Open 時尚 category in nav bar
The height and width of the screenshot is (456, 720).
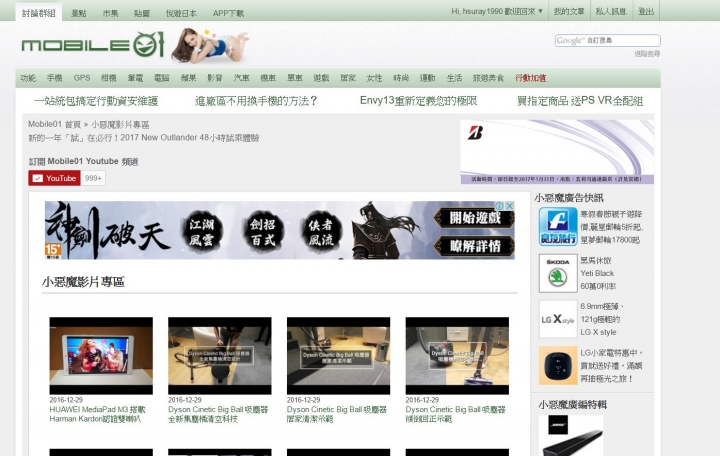[x=401, y=78]
